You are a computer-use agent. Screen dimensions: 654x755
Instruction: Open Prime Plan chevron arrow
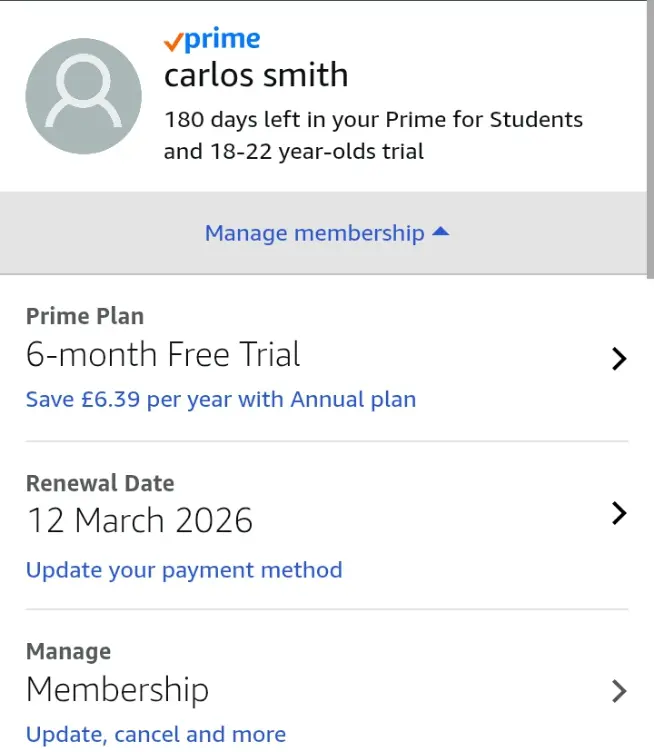(619, 359)
